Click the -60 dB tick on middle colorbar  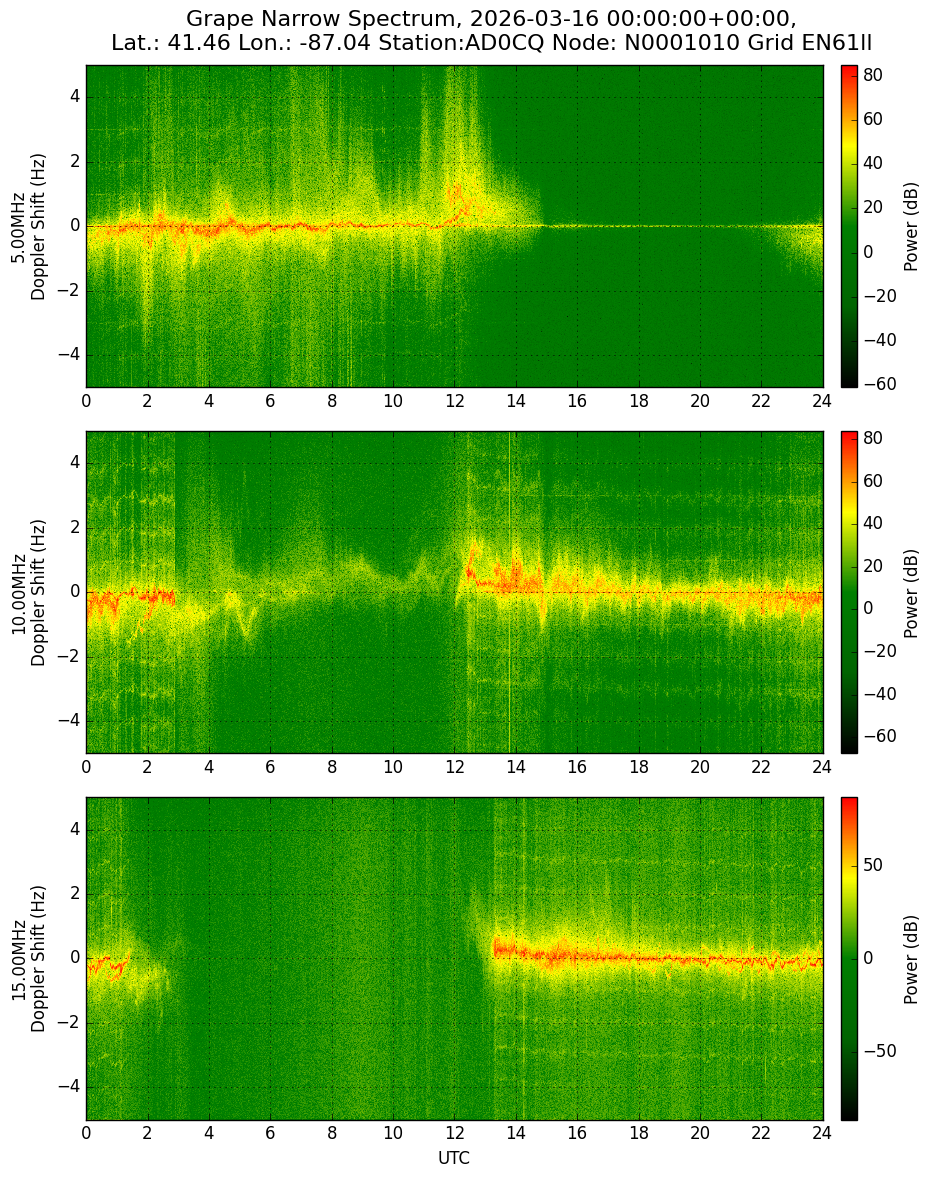[x=879, y=736]
